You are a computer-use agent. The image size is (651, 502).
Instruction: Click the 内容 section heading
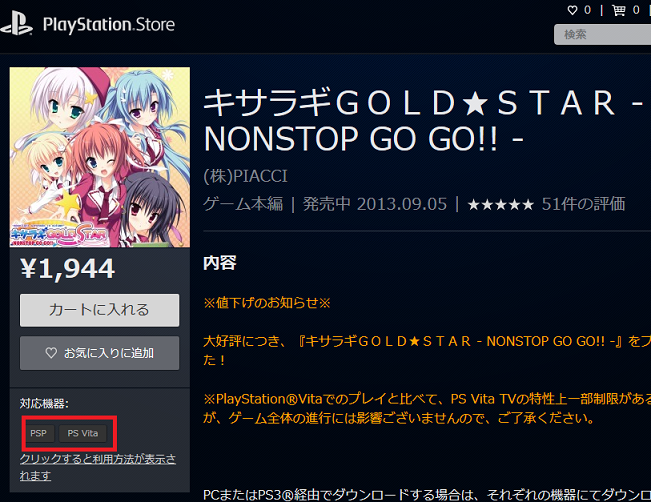[x=220, y=263]
